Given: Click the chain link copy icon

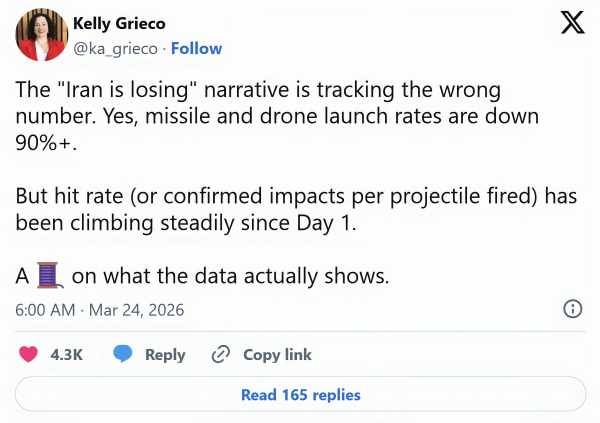Looking at the screenshot, I should pos(221,354).
